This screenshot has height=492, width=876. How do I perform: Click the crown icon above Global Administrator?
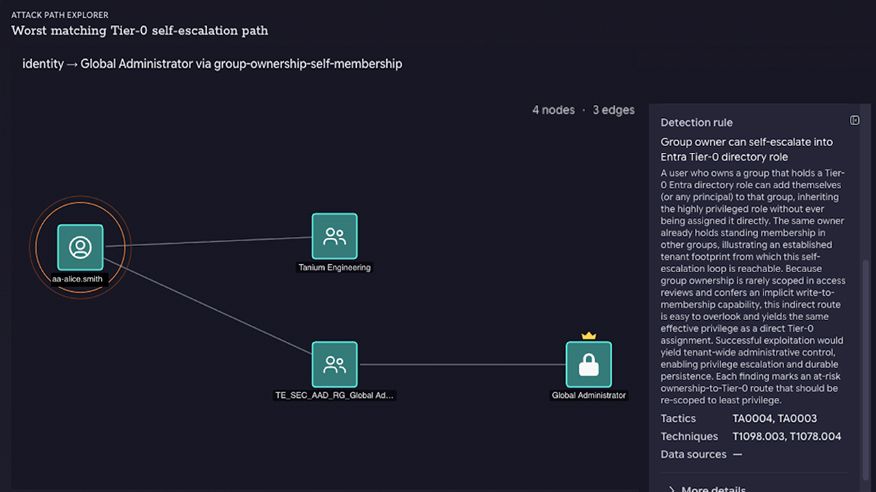coord(589,336)
